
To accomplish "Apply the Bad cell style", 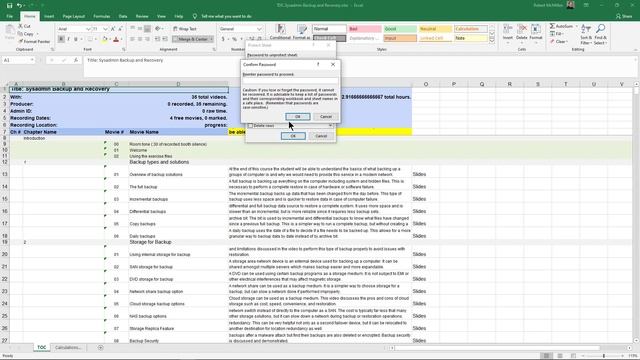I will point(365,29).
